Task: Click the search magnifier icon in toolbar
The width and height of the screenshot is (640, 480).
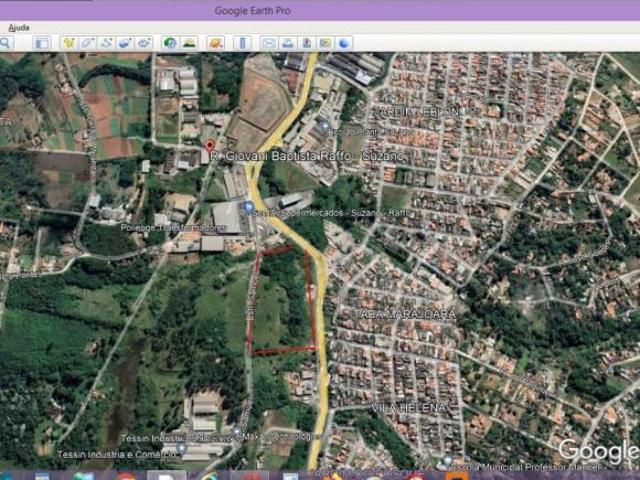Action: [x=5, y=43]
